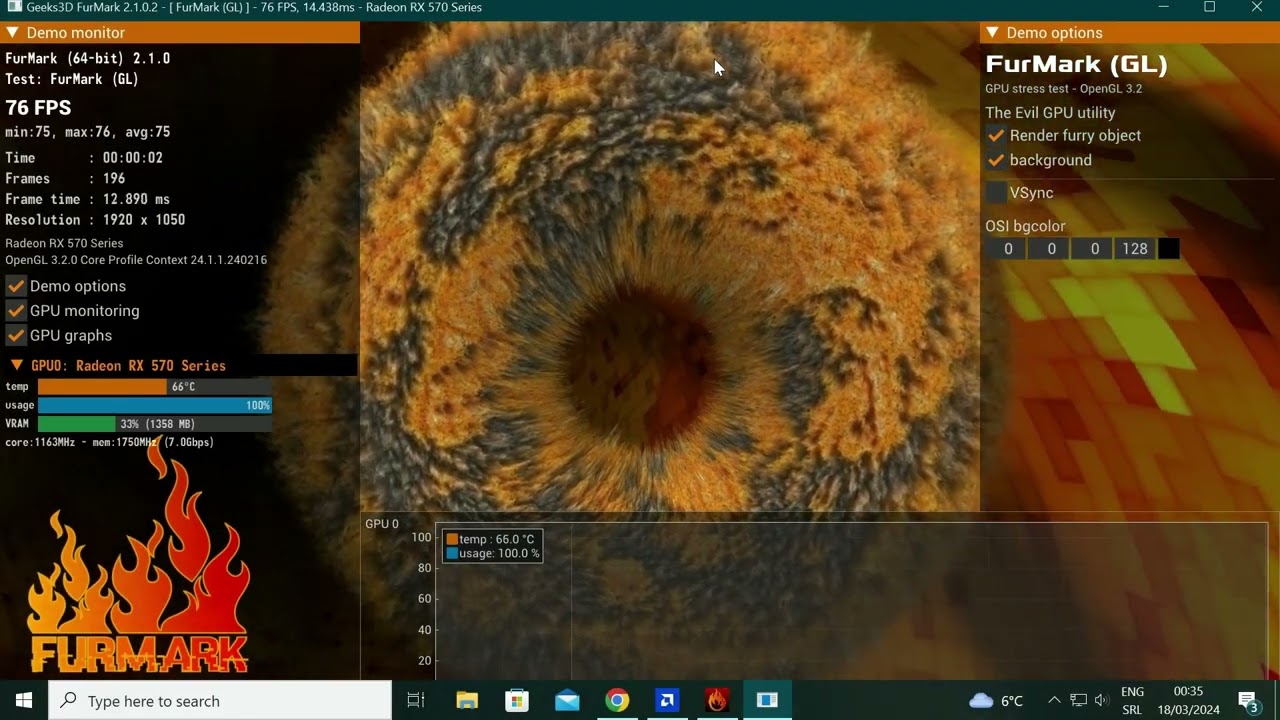This screenshot has height=720, width=1280.
Task: Click the VRAM usage bar 33%
Action: [155, 424]
